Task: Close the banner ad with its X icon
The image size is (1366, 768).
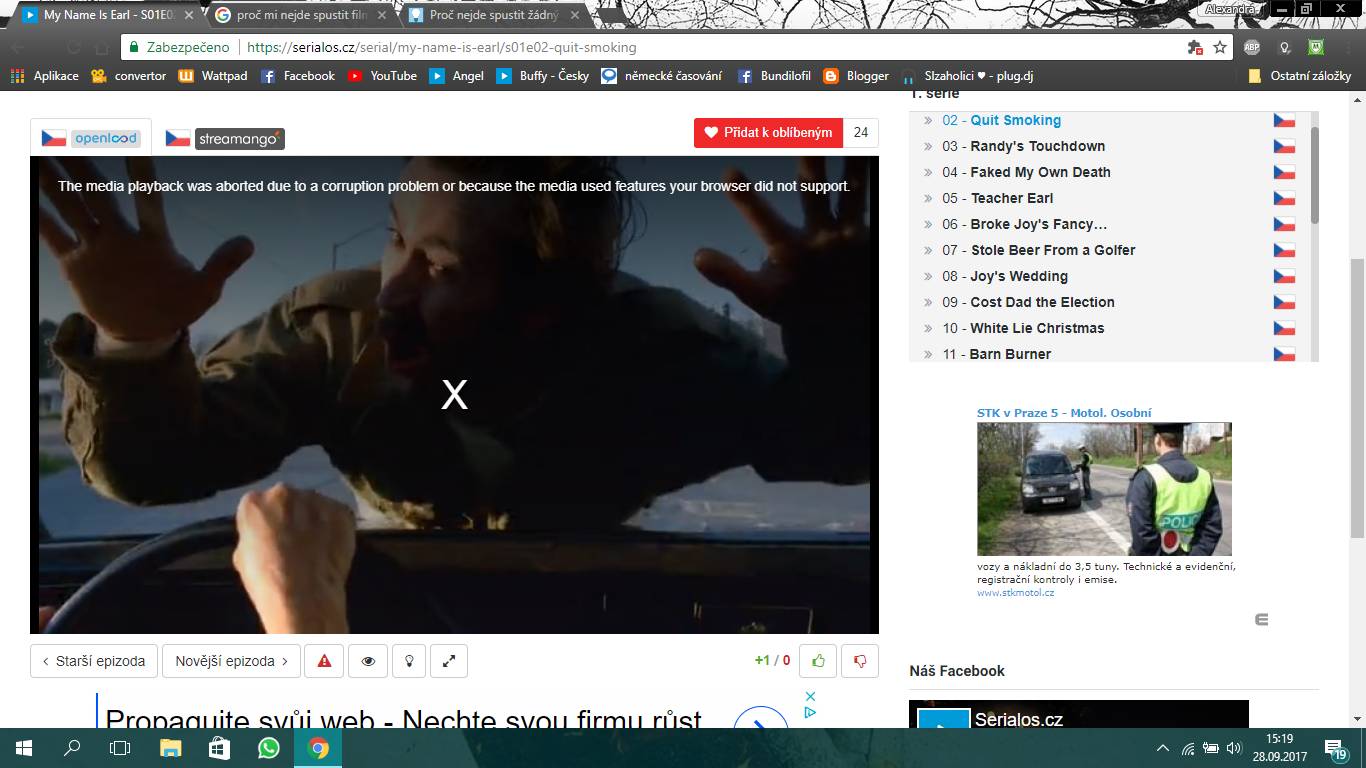Action: (x=810, y=696)
